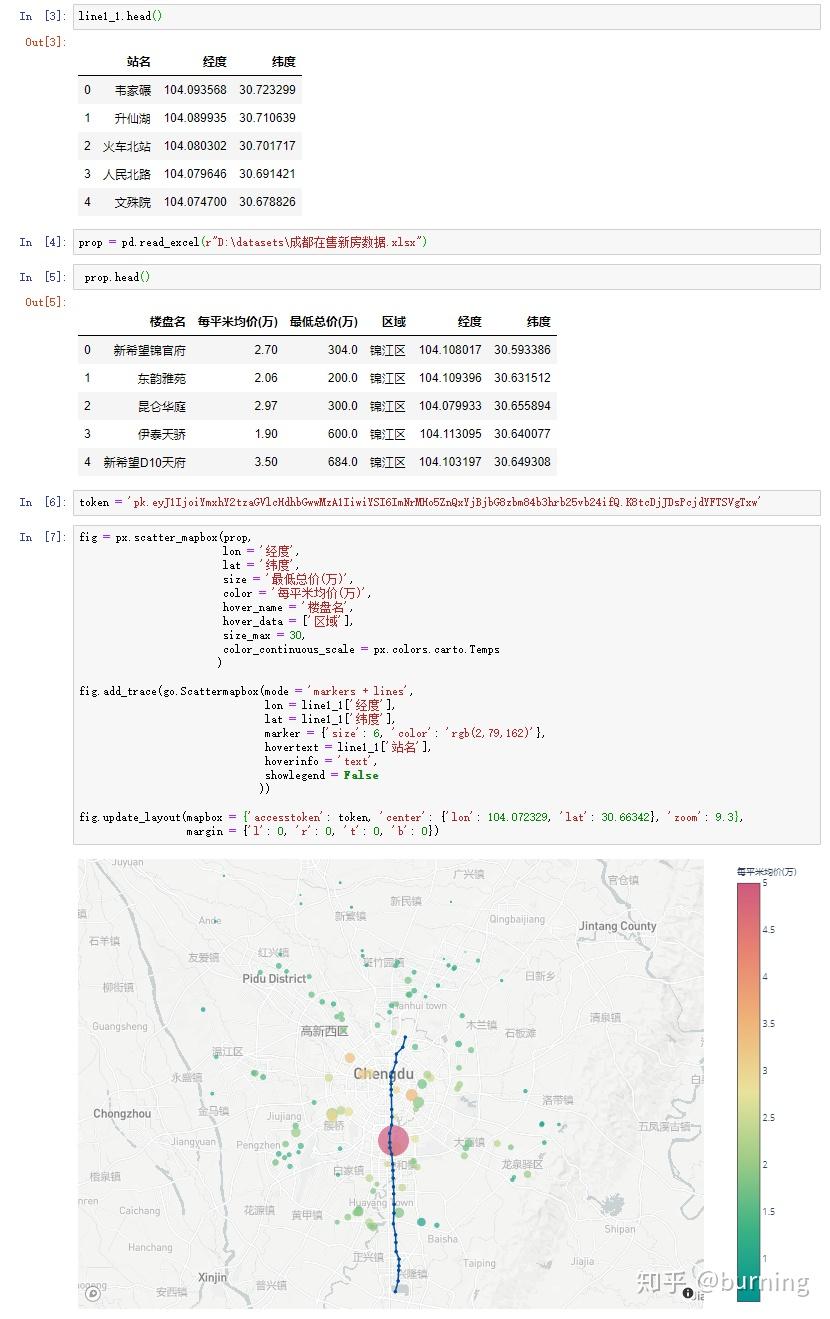The width and height of the screenshot is (830, 1319).
Task: Focus the pd.read_excel code cell
Action: 446,242
